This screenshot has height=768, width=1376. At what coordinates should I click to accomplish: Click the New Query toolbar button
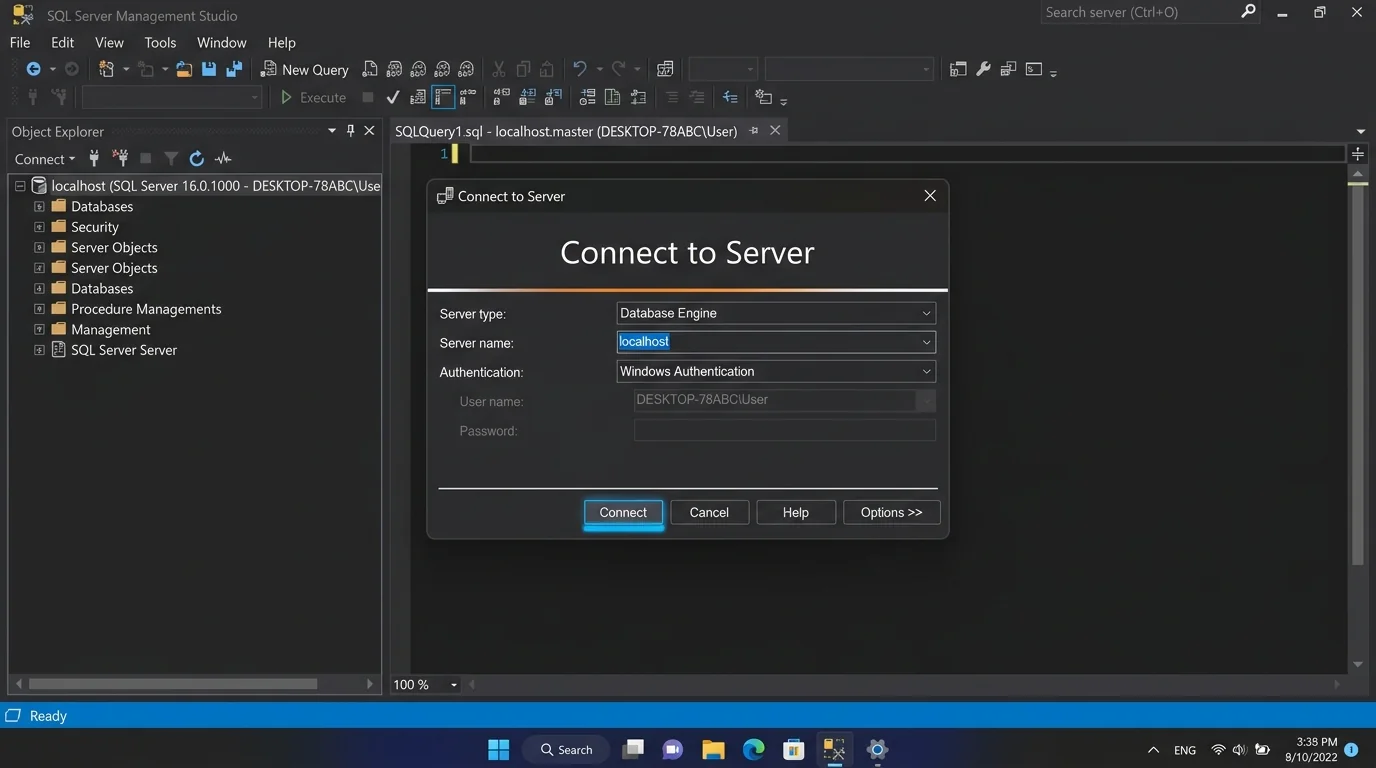(304, 69)
